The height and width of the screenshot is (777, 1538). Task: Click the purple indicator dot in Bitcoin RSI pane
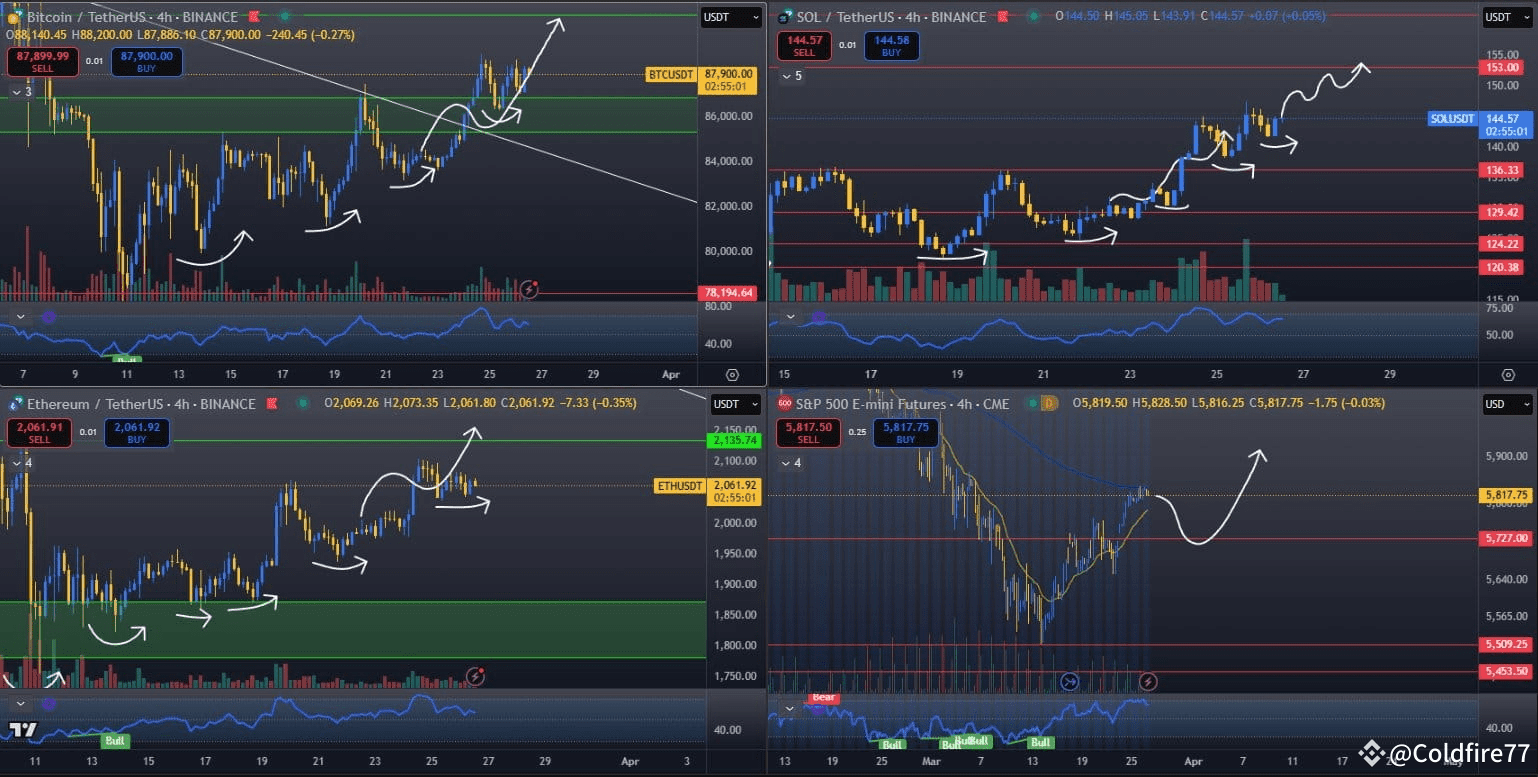pyautogui.click(x=48, y=317)
